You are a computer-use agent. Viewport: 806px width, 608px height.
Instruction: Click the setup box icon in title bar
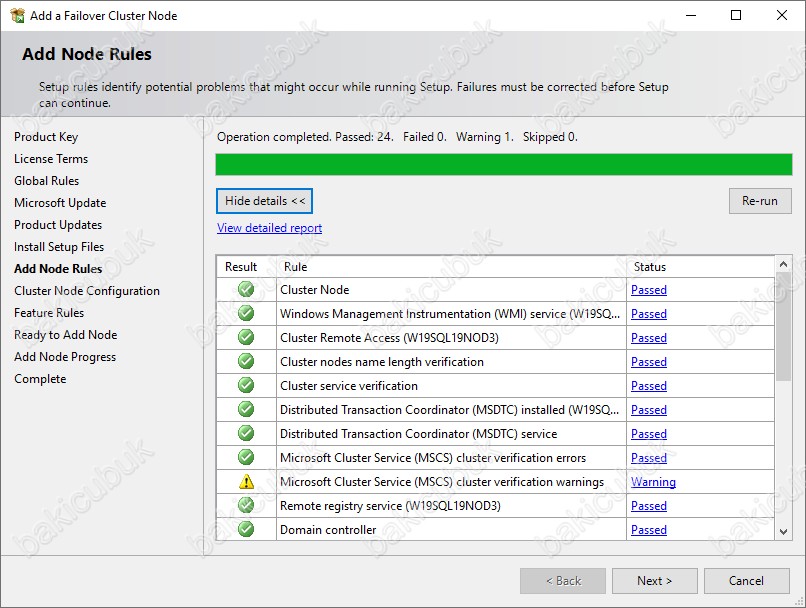click(x=17, y=15)
